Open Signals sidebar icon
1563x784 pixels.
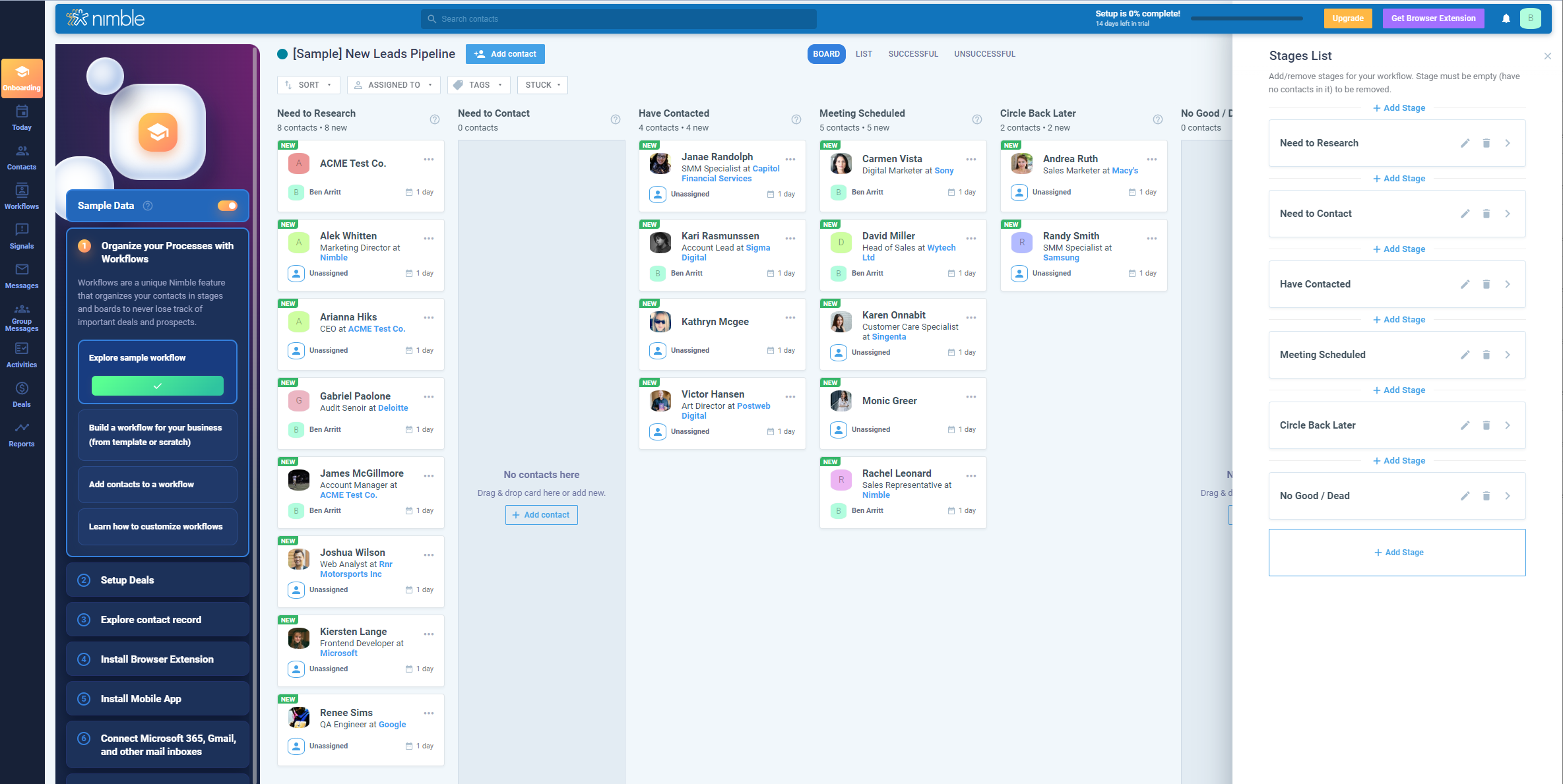(x=22, y=237)
